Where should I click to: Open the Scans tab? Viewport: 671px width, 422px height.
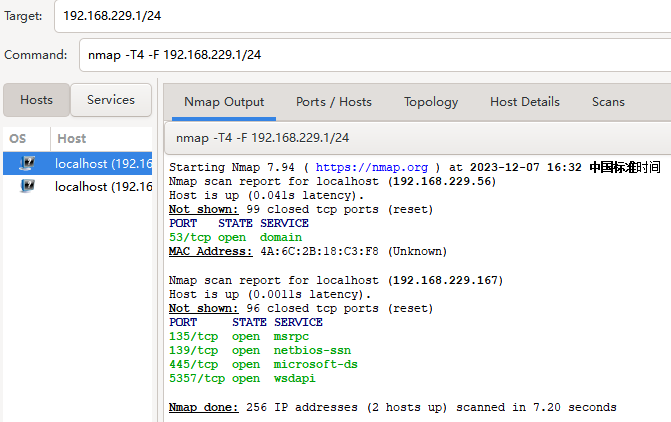(608, 102)
